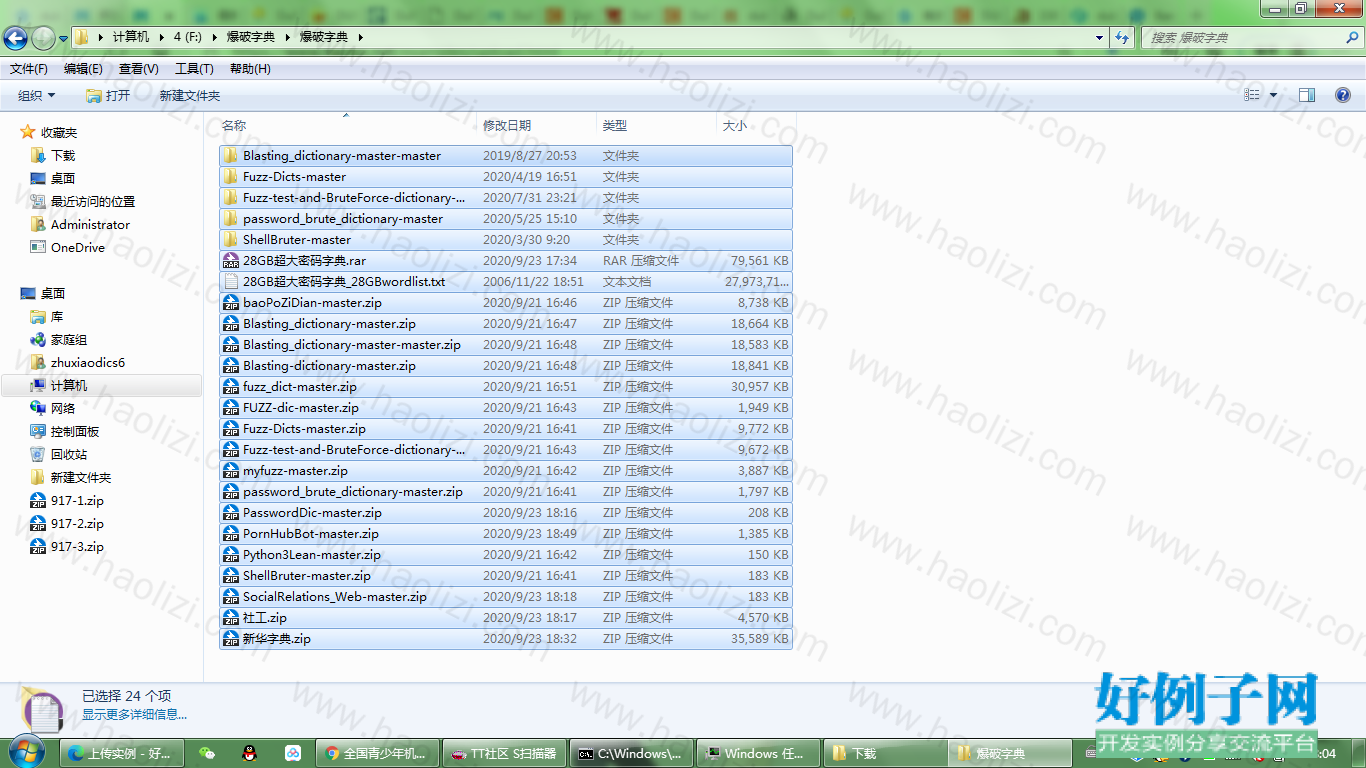Click the 新建文件夹 toolbar button
The height and width of the screenshot is (768, 1366).
(190, 95)
